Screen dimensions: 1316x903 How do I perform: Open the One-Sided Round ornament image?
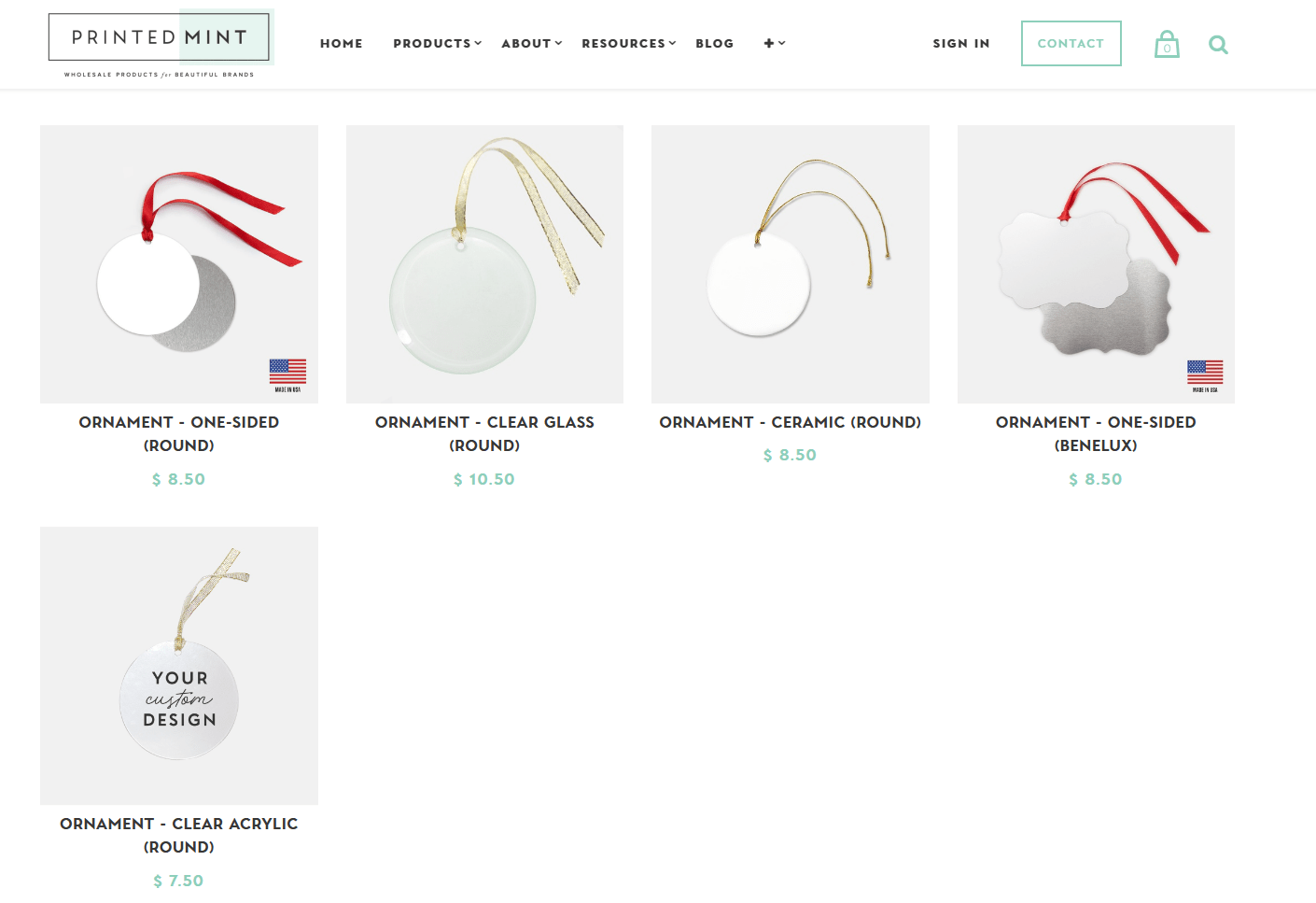coord(179,264)
